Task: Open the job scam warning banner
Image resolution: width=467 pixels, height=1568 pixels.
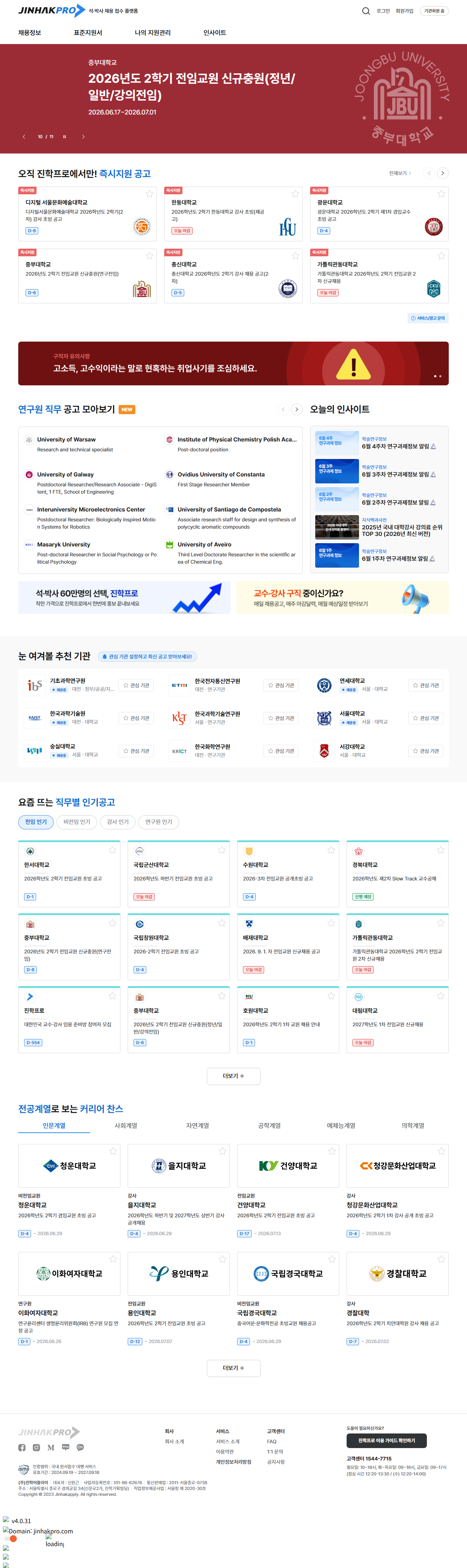Action: 233,363
